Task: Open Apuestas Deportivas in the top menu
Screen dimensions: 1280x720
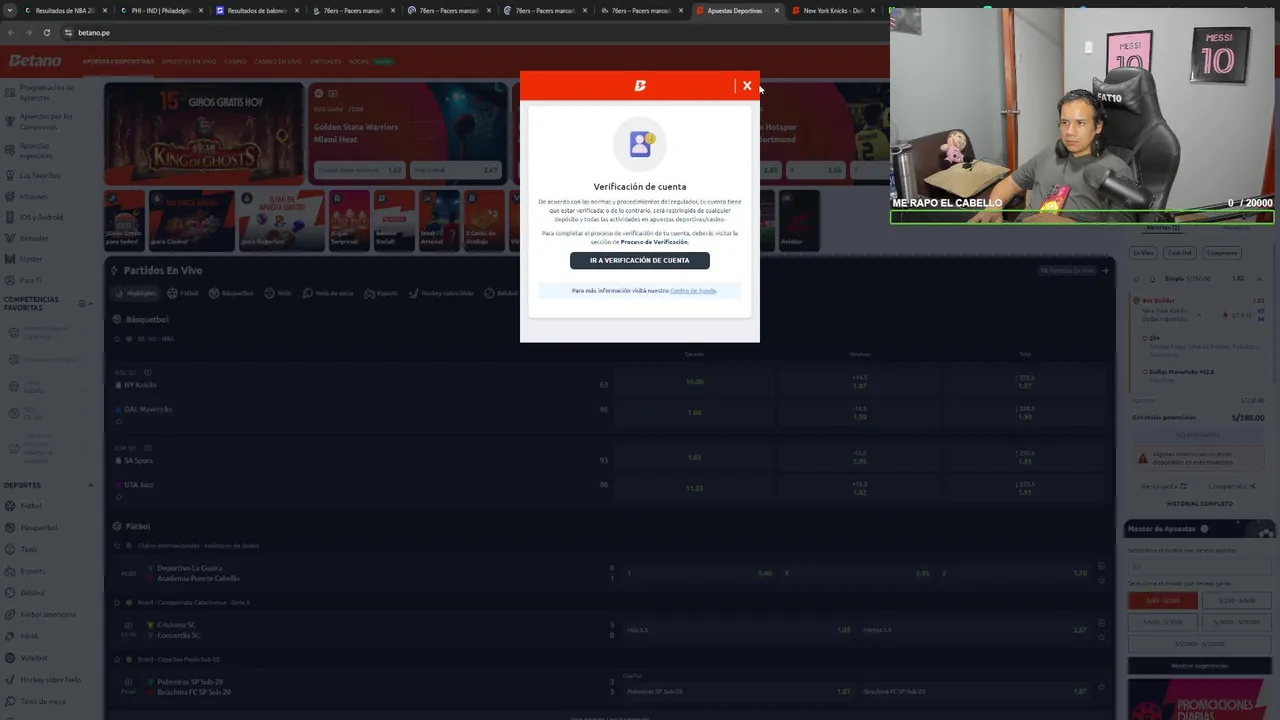Action: click(118, 62)
